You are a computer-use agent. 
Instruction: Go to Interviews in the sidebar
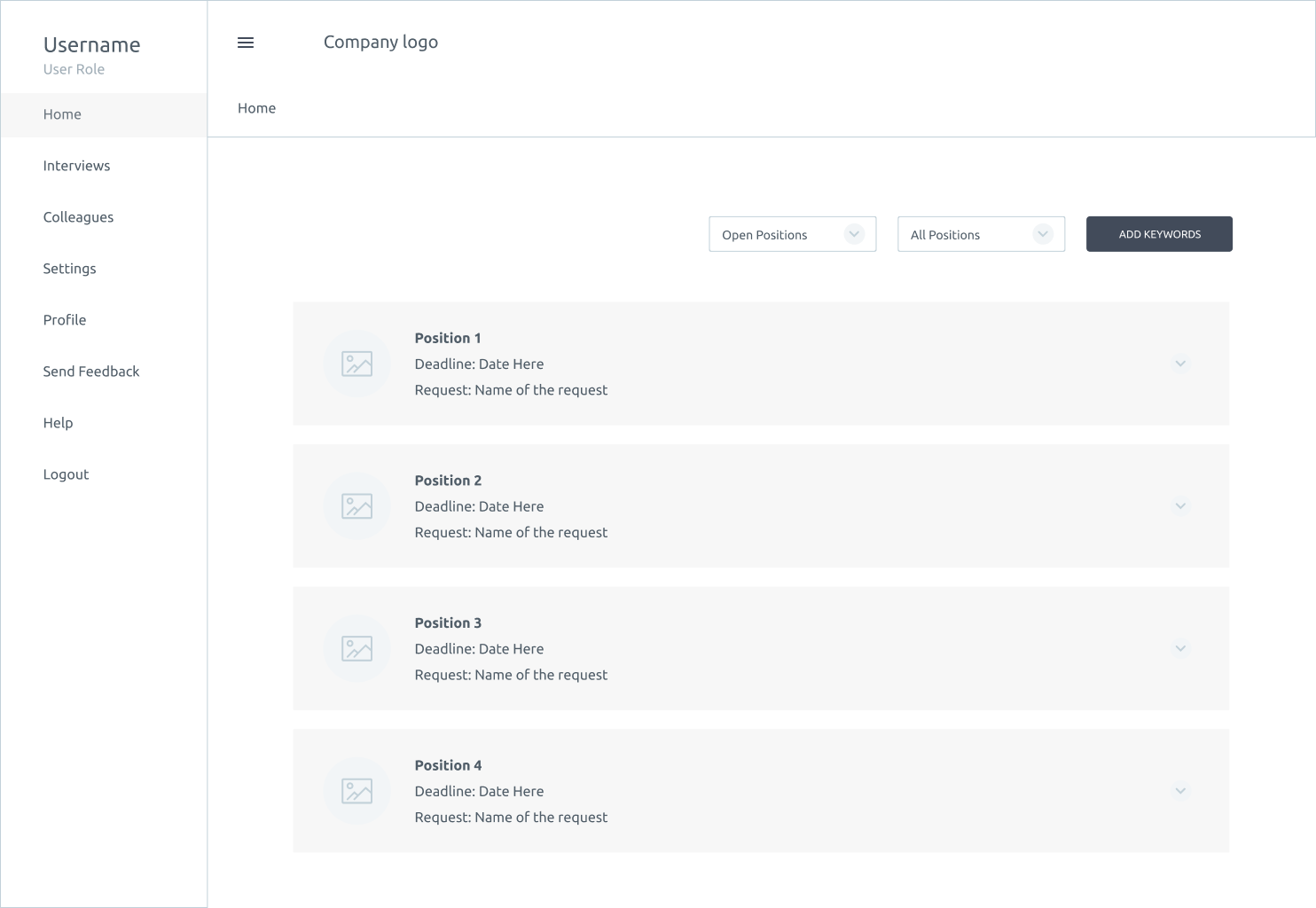coord(77,166)
